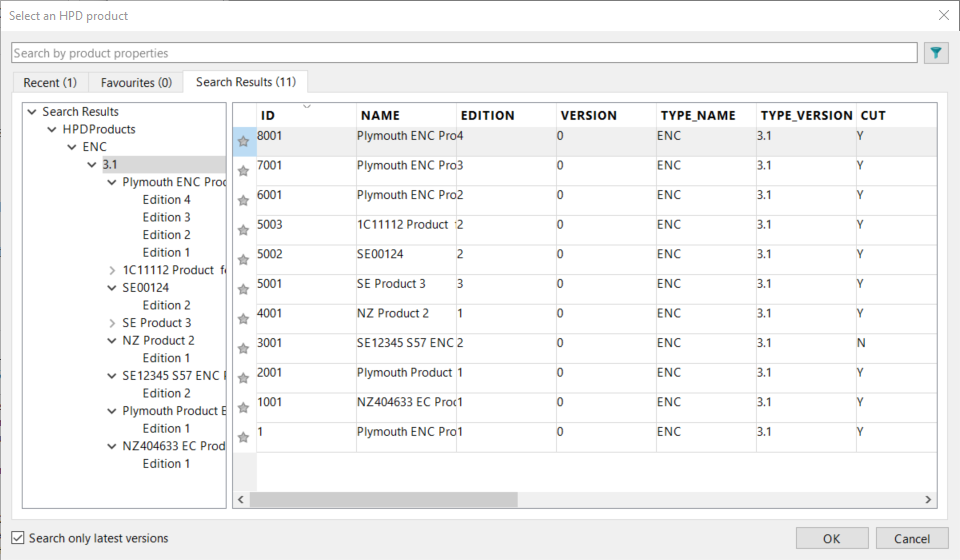960x560 pixels.
Task: Click the Search by product properties field
Action: click(464, 53)
